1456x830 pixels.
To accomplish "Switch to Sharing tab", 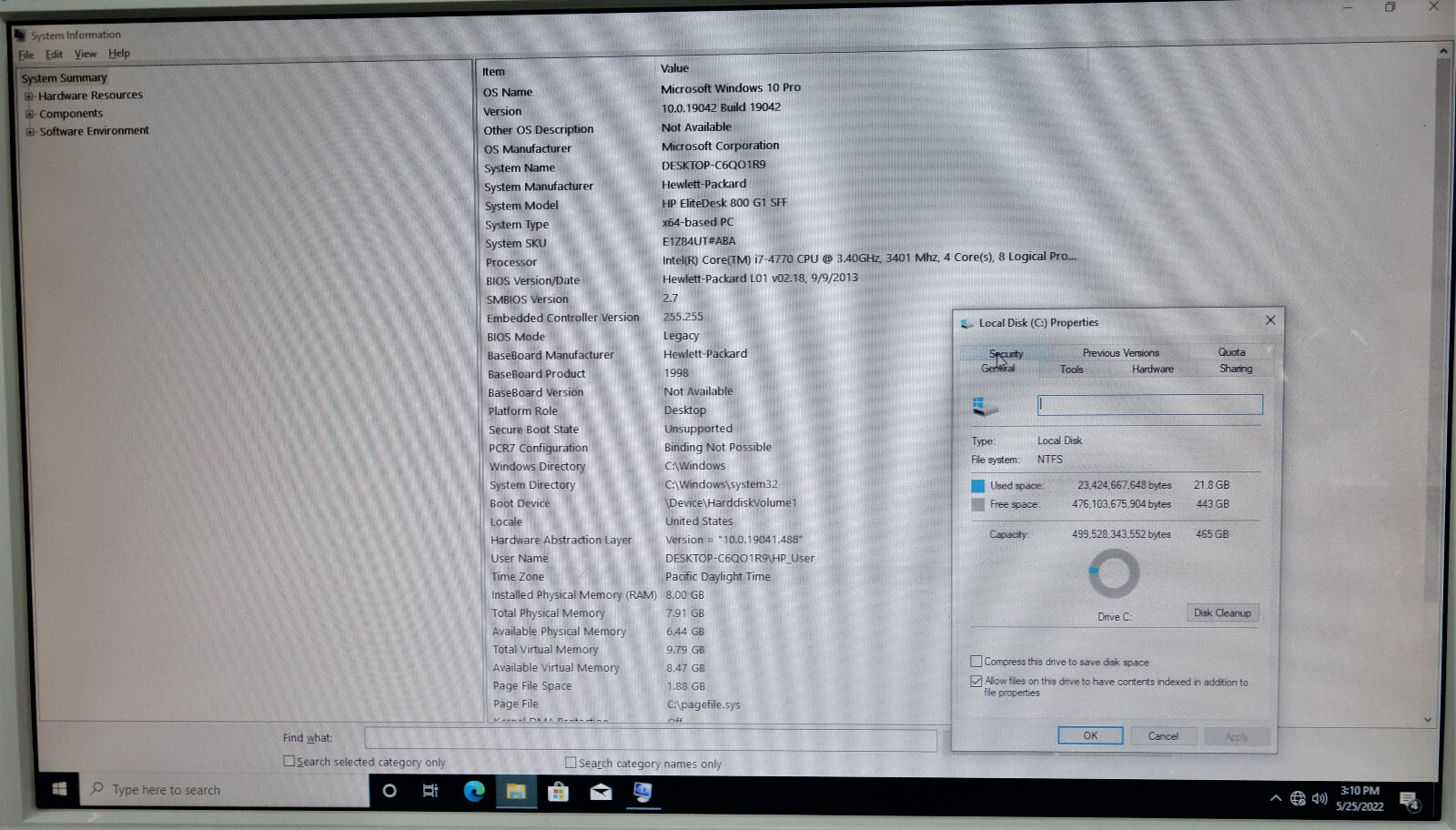I will pyautogui.click(x=1236, y=369).
